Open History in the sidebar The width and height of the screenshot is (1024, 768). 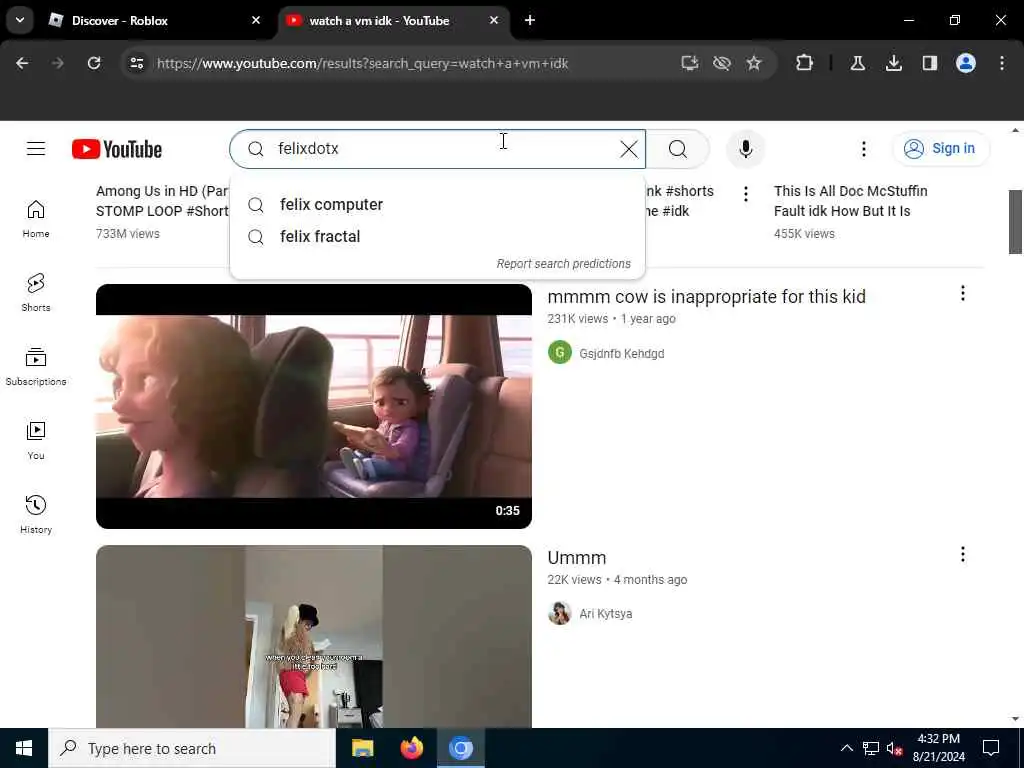pos(36,515)
